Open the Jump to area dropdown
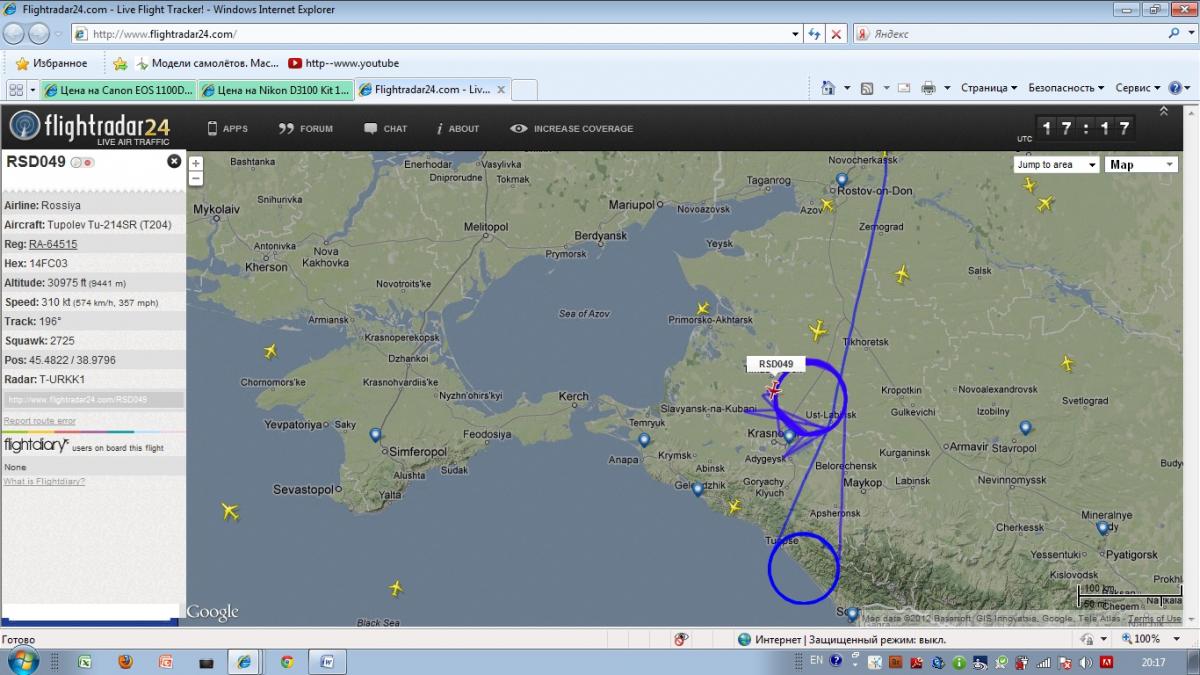1200x675 pixels. pos(1056,164)
